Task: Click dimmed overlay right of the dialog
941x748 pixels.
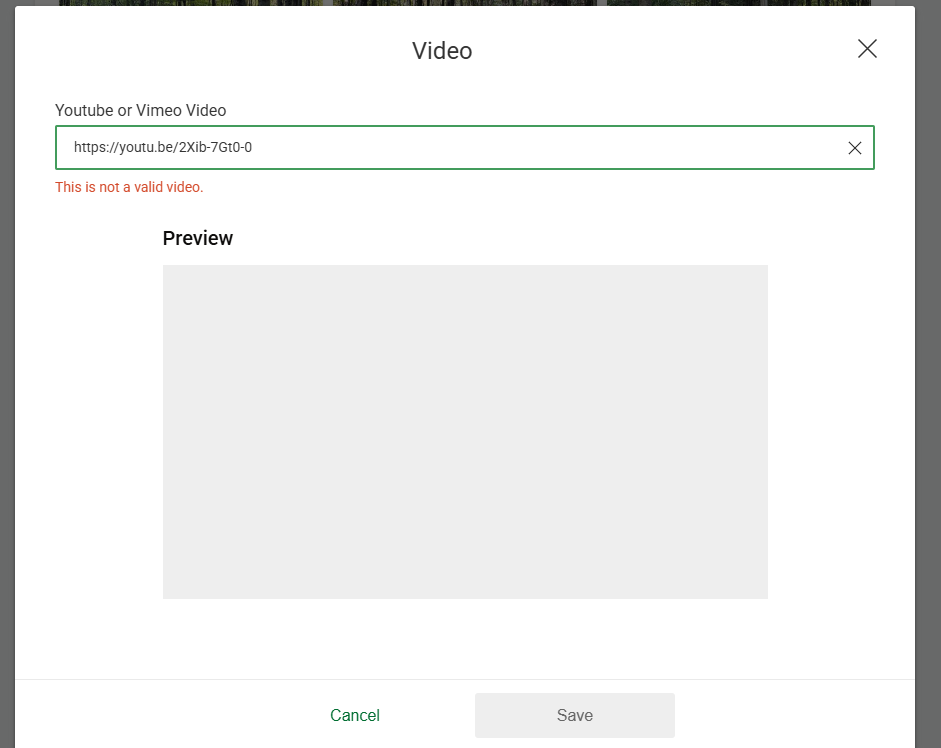Action: pos(928,400)
